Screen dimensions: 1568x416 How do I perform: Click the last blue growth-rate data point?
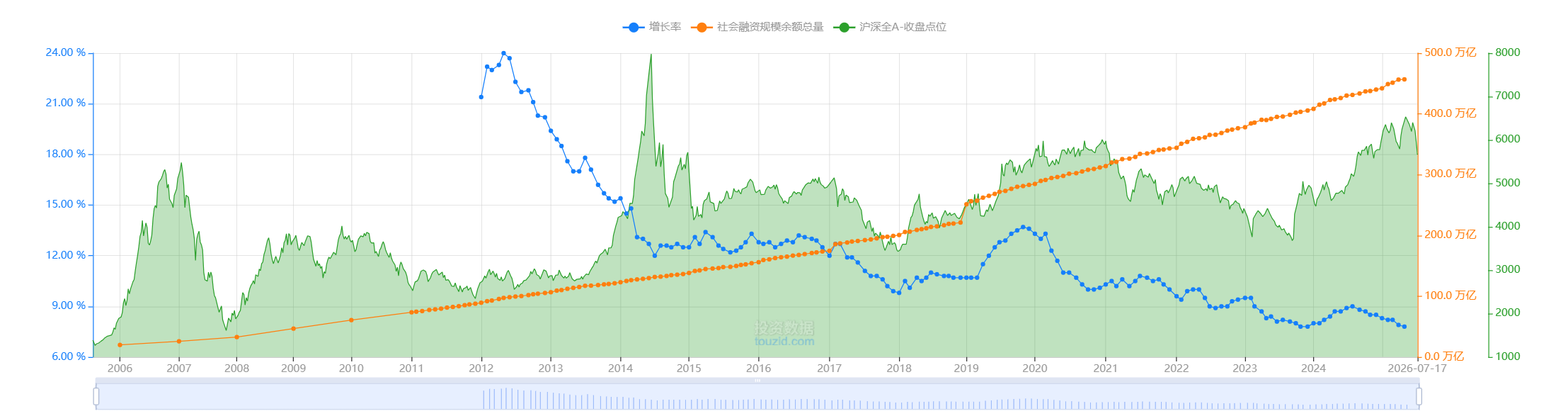1404,327
